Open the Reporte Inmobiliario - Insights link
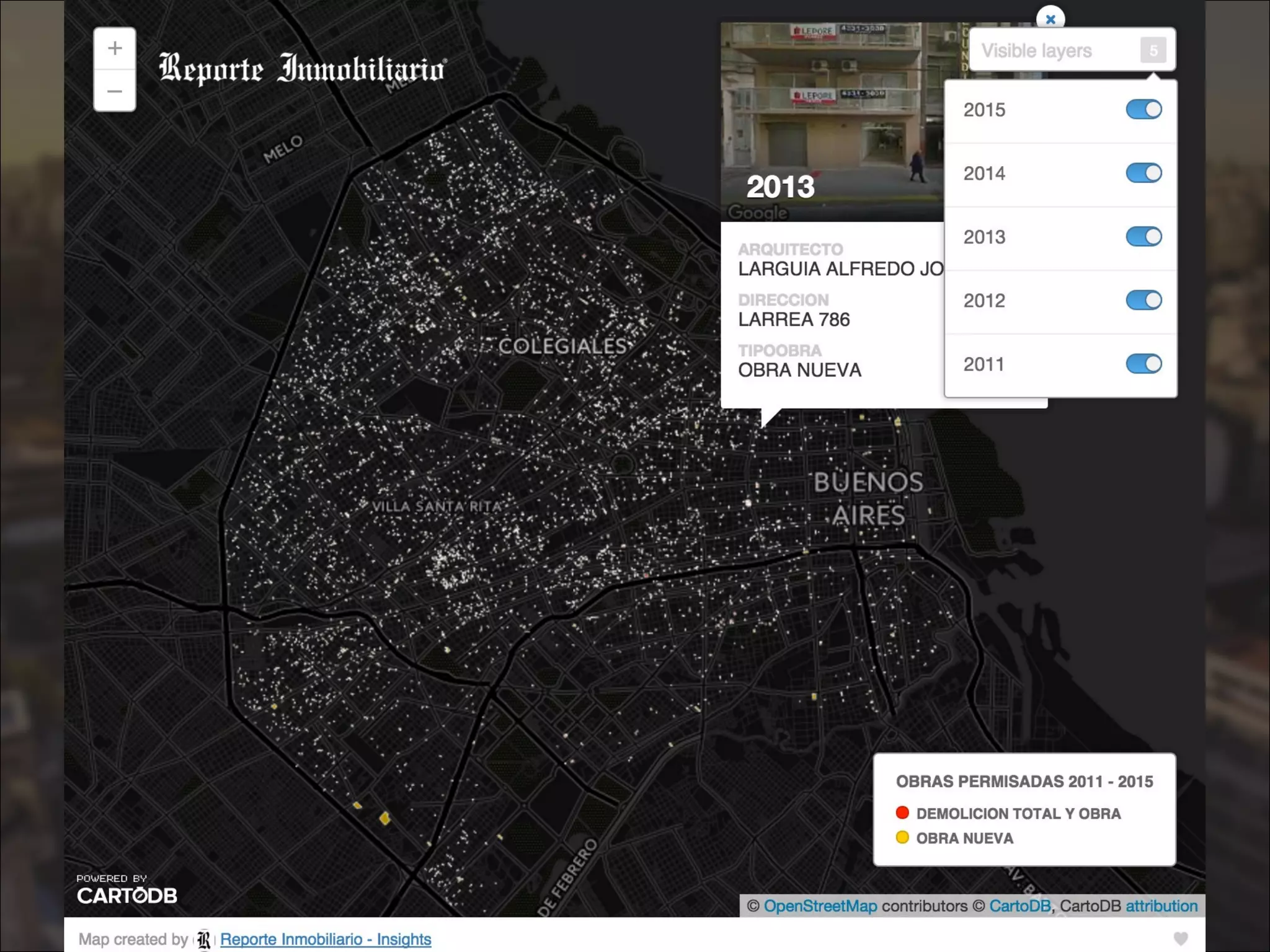Image resolution: width=1270 pixels, height=952 pixels. 326,940
